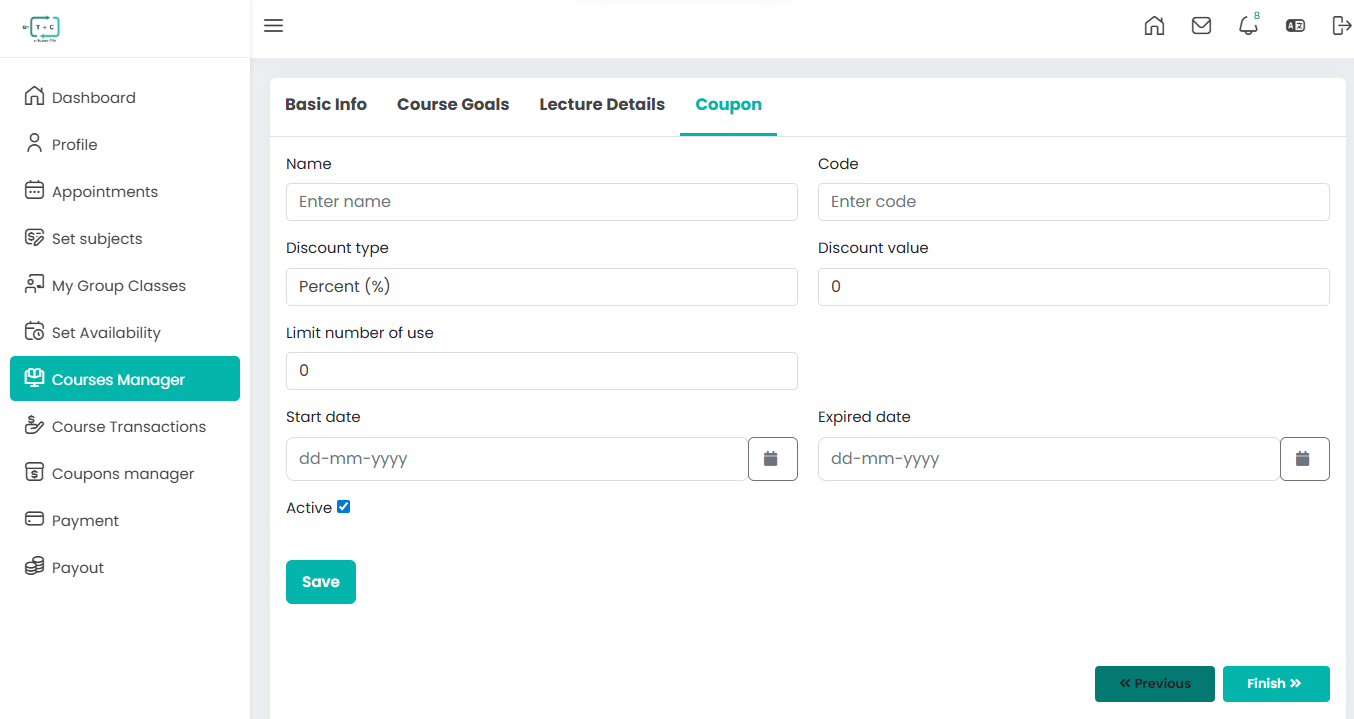Switch to the Lecture Details tab
Viewport: 1354px width, 719px height.
pyautogui.click(x=602, y=104)
